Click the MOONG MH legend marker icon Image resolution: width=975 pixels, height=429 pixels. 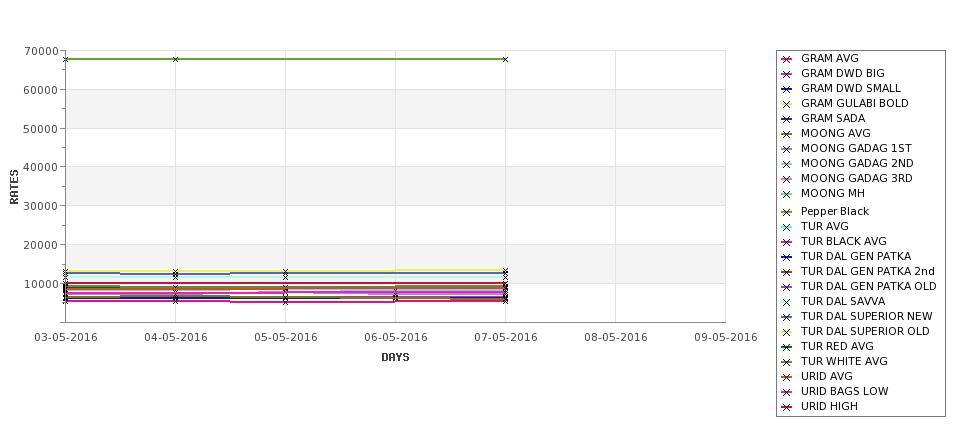(786, 194)
